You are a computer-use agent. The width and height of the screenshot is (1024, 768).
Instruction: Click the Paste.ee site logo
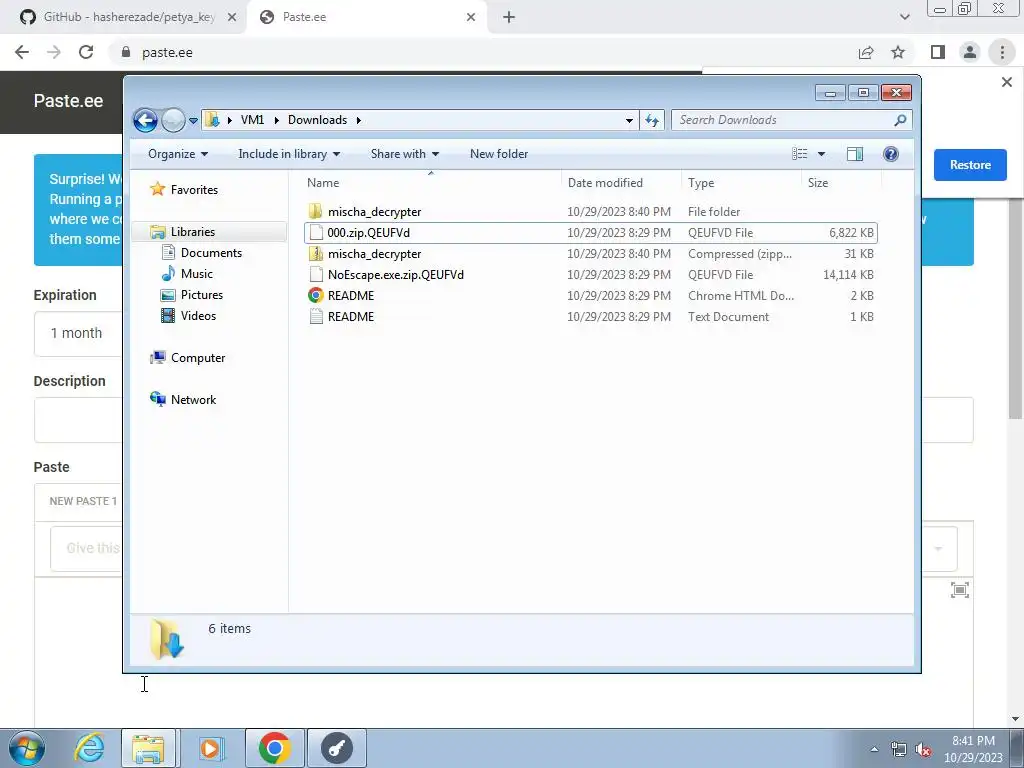point(69,101)
